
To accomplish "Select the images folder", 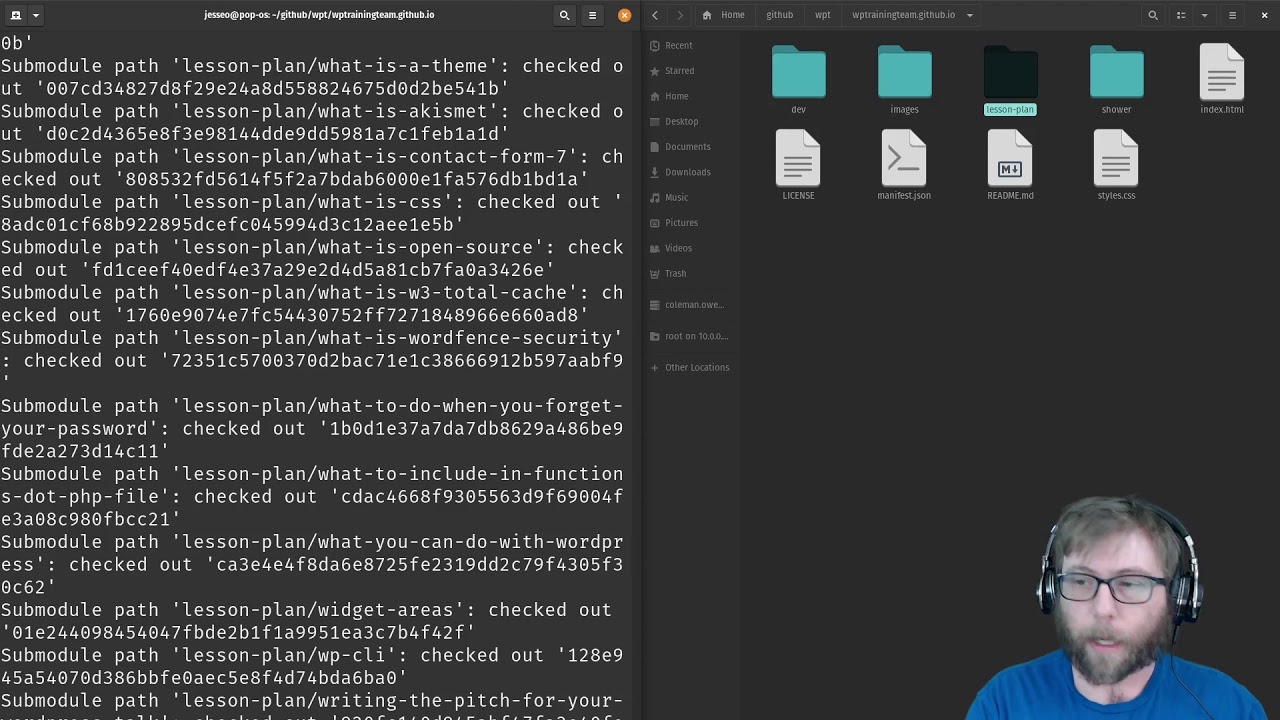I will click(x=904, y=80).
